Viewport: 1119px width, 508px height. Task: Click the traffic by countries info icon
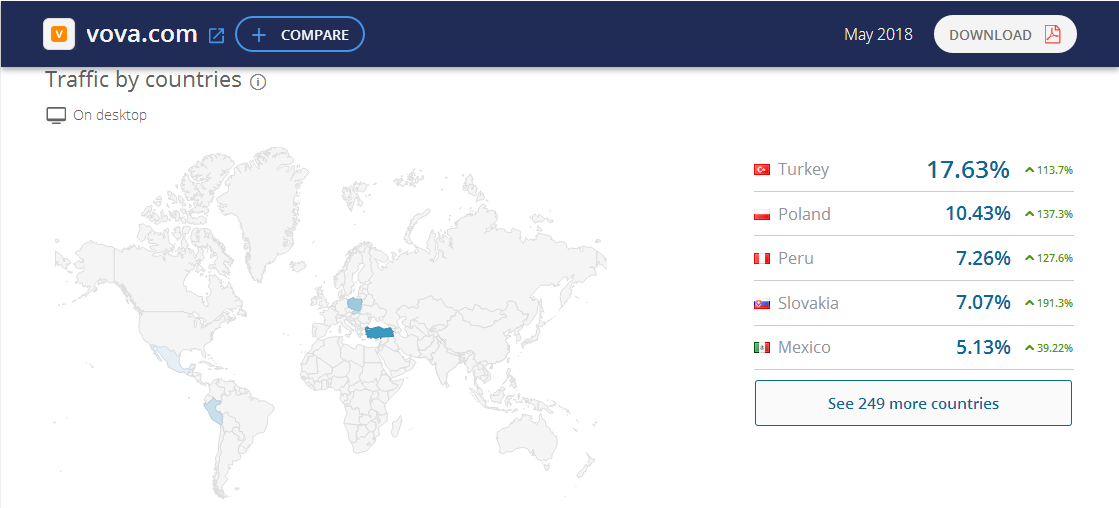(258, 82)
